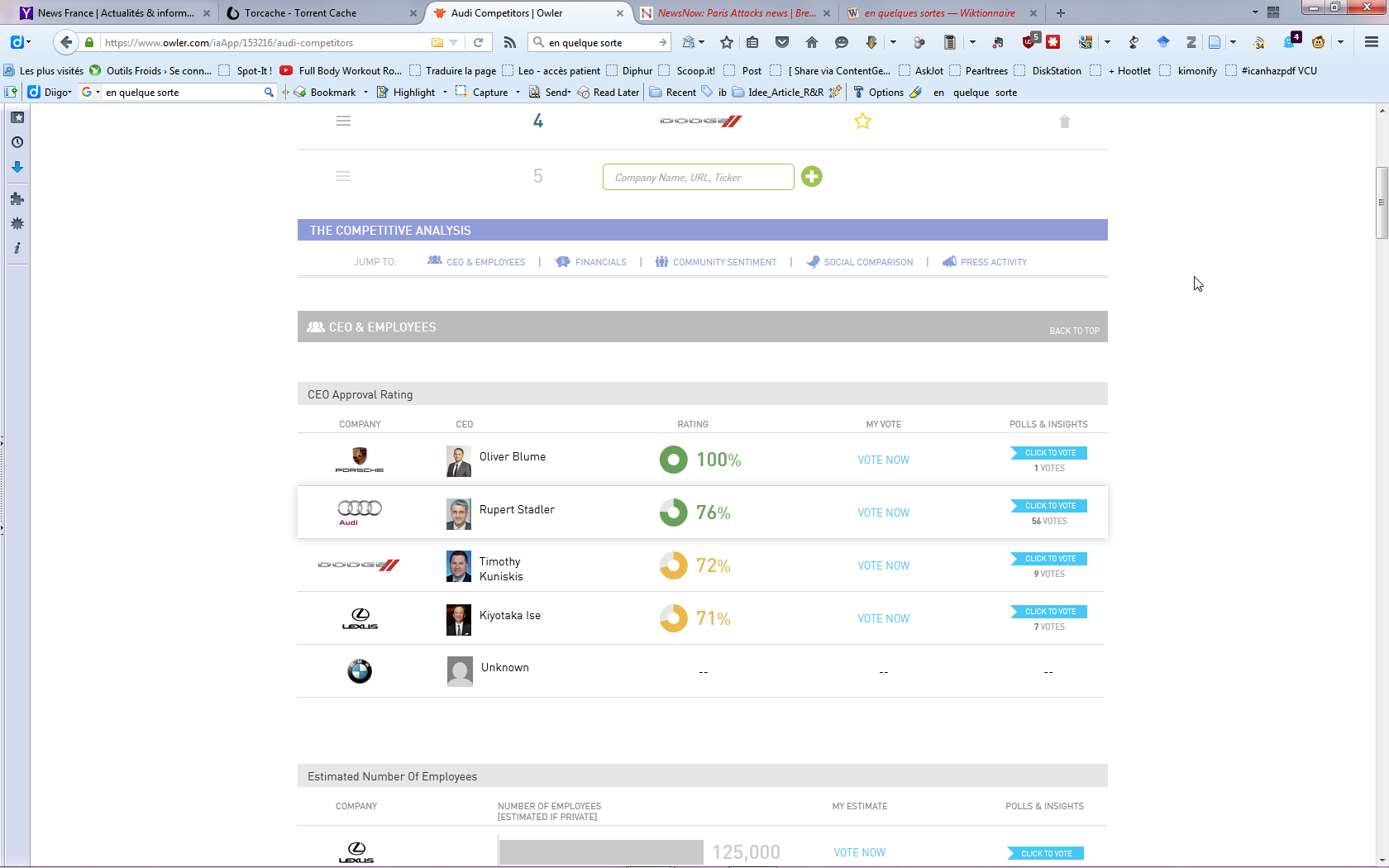1389x868 pixels.
Task: Open the list all tabs dropdown
Action: point(1255,12)
